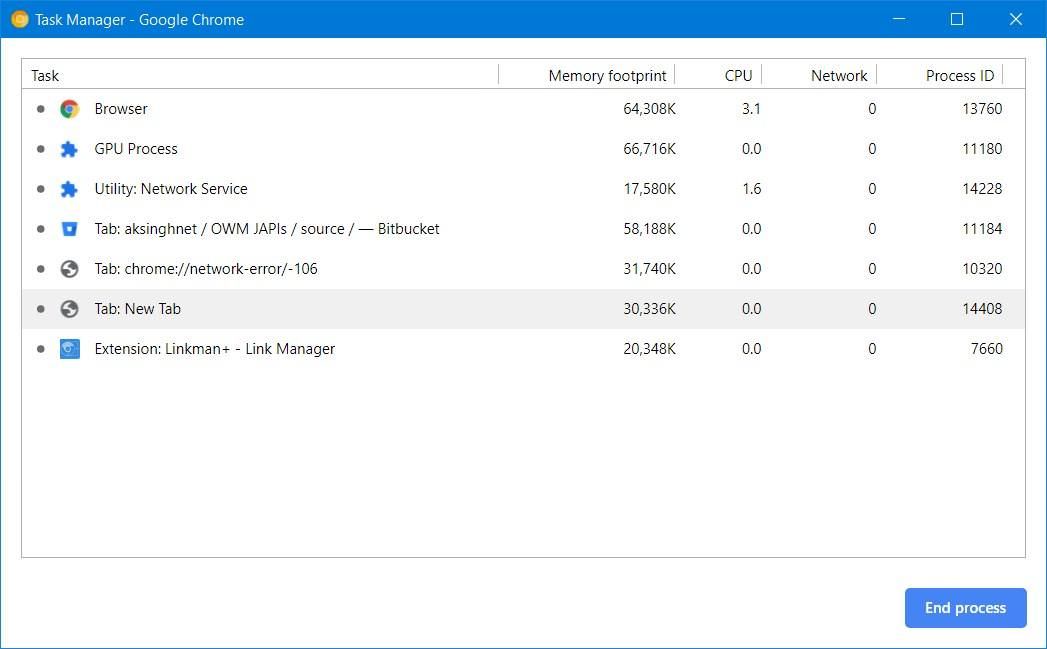Image resolution: width=1047 pixels, height=649 pixels.
Task: Select Utility: Network Service task
Action: 523,189
